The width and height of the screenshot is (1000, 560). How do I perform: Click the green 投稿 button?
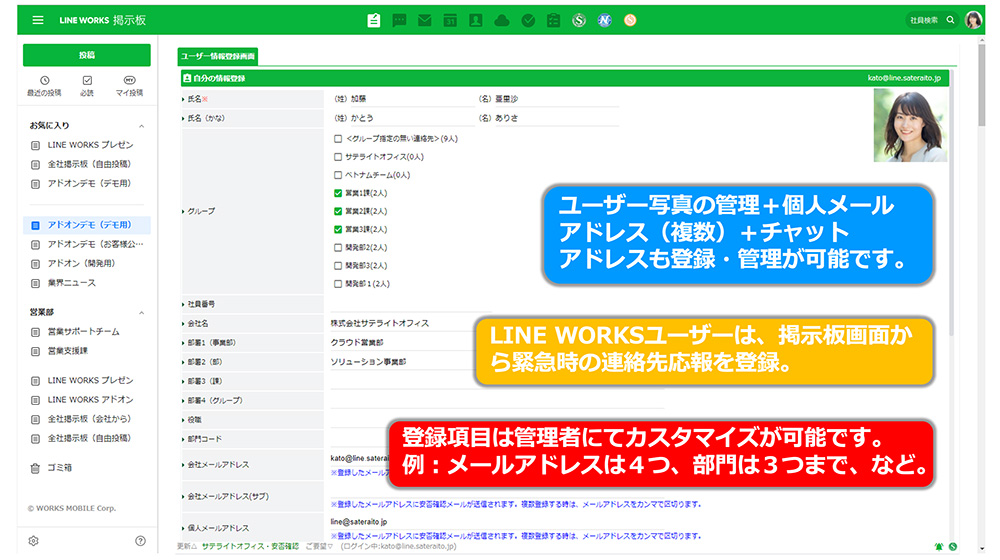pyautogui.click(x=87, y=55)
